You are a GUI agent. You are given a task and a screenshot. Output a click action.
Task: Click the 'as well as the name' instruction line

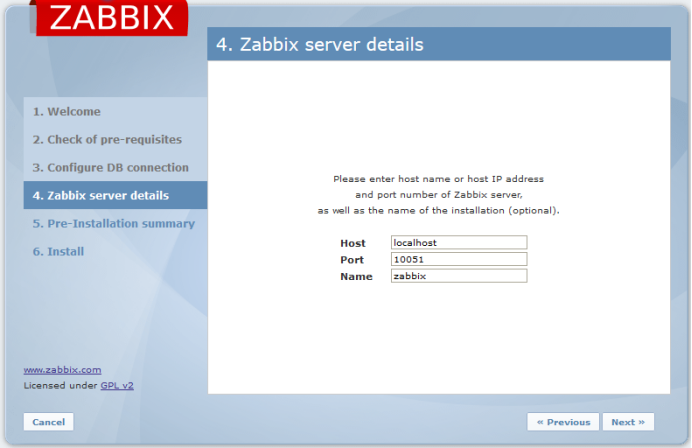[438, 211]
